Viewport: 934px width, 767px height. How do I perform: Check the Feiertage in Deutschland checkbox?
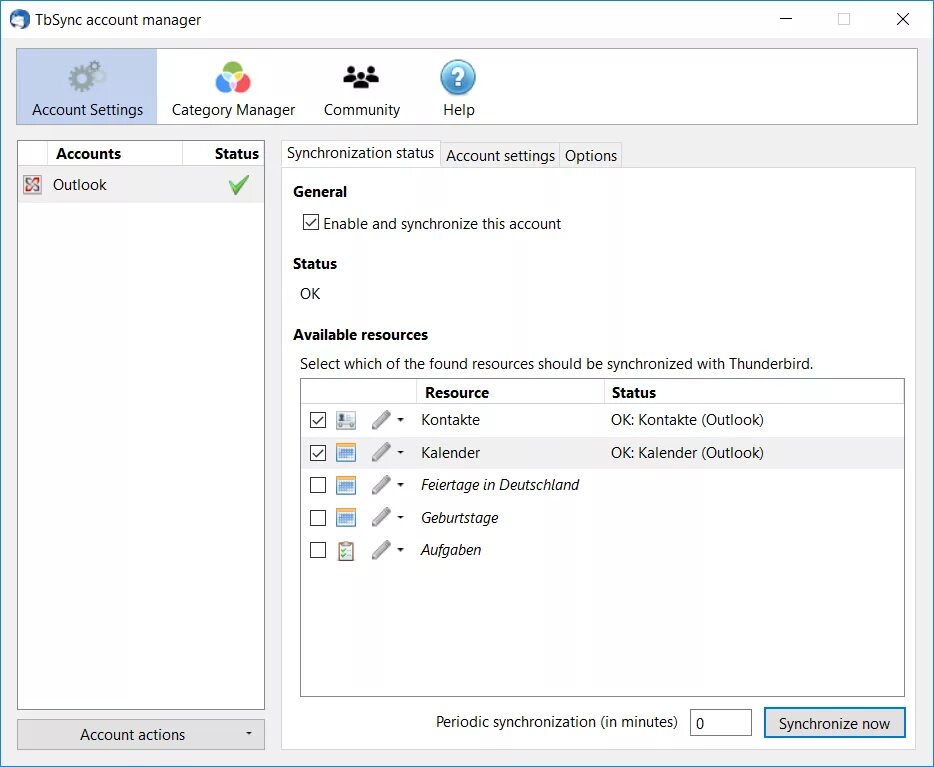pyautogui.click(x=318, y=485)
